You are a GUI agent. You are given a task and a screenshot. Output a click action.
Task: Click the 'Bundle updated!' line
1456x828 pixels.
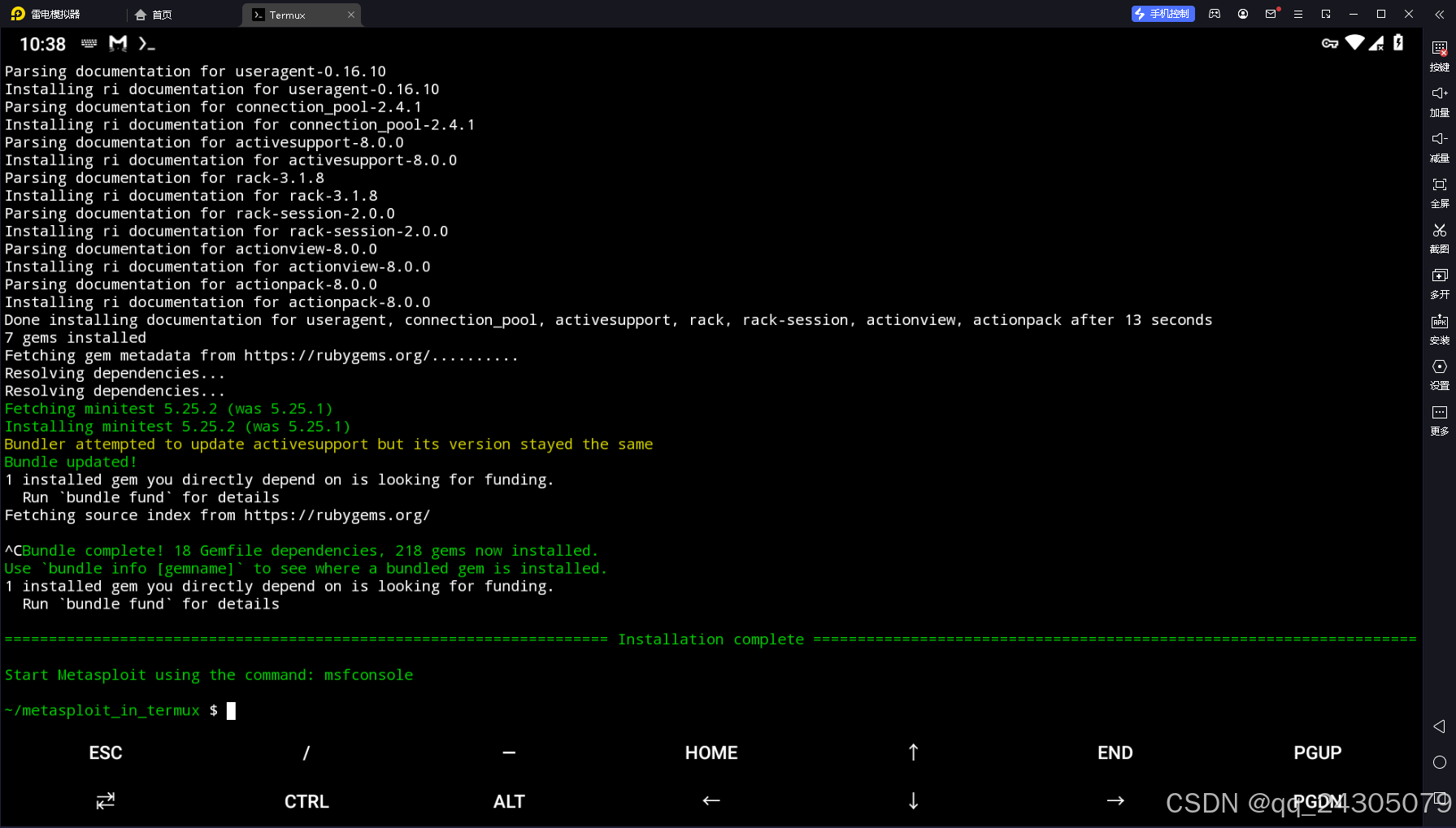(71, 462)
